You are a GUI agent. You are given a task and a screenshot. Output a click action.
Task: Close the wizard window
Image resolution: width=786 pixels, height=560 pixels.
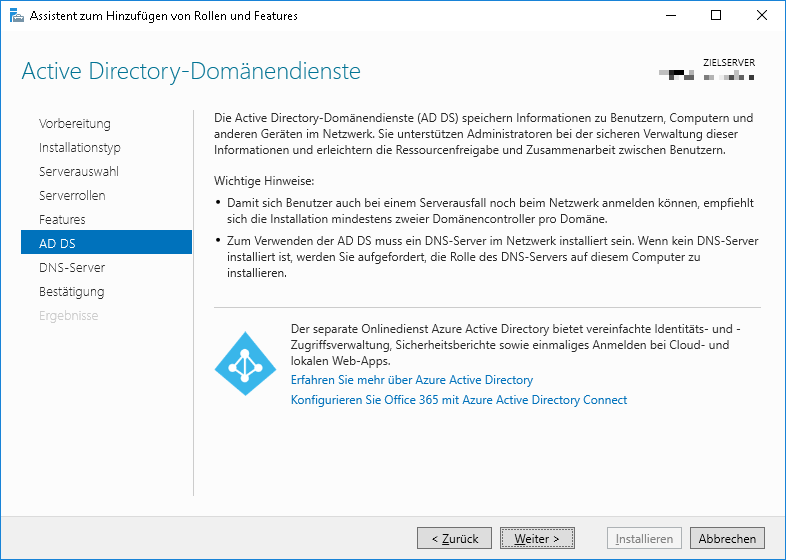(x=762, y=15)
